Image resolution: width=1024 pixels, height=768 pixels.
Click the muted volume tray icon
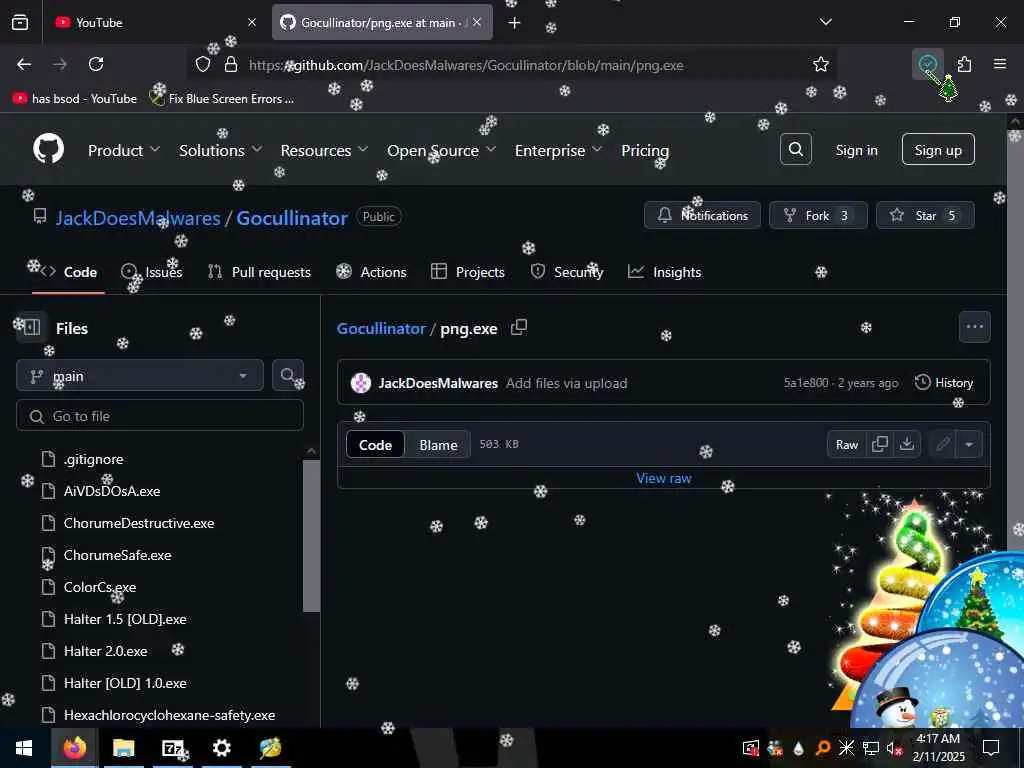pyautogui.click(x=894, y=748)
